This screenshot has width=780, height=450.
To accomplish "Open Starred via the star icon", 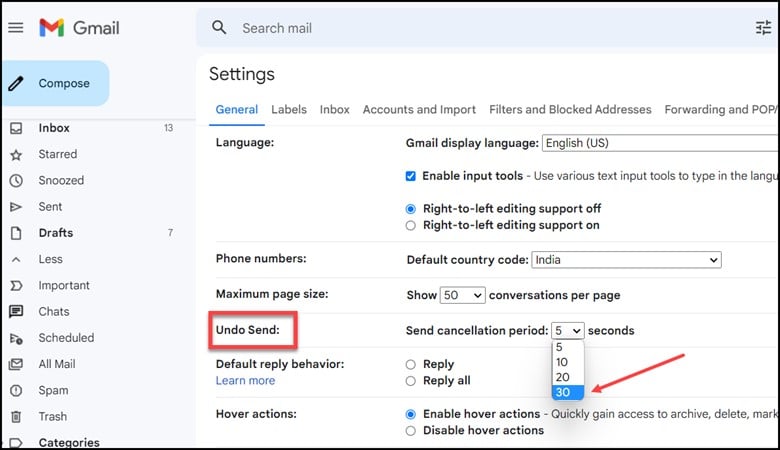I will [x=16, y=155].
